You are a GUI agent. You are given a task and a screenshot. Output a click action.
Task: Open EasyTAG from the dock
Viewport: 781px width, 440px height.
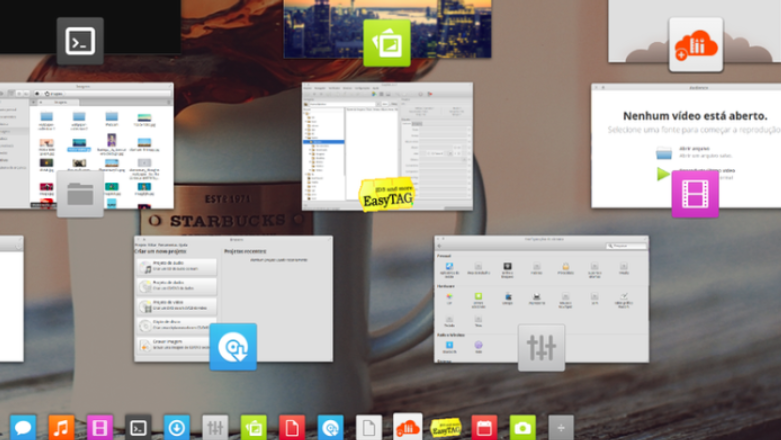point(446,428)
